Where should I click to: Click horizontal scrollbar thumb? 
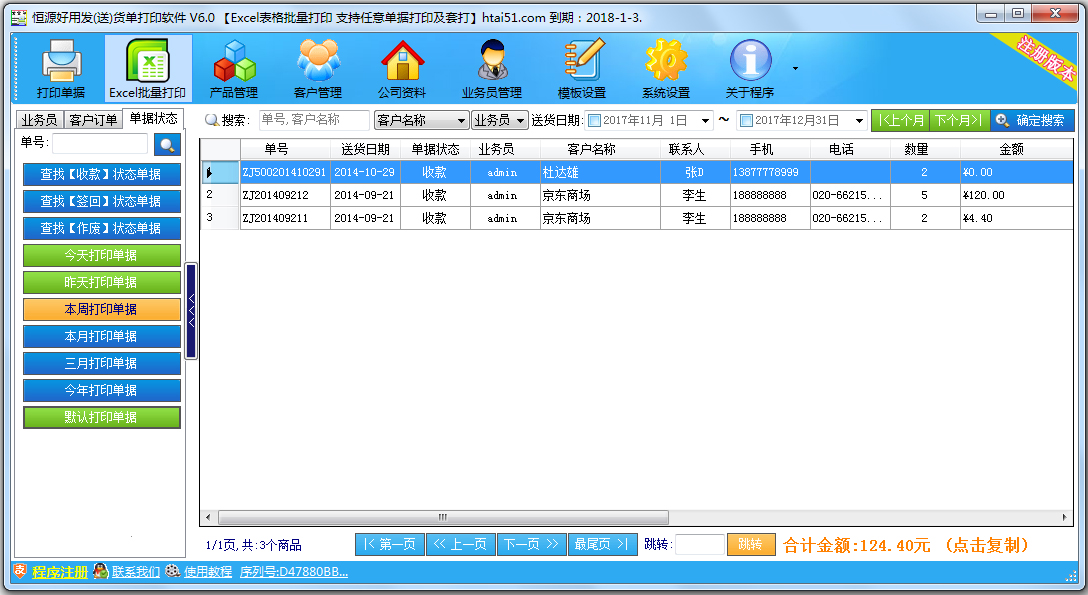pyautogui.click(x=443, y=517)
